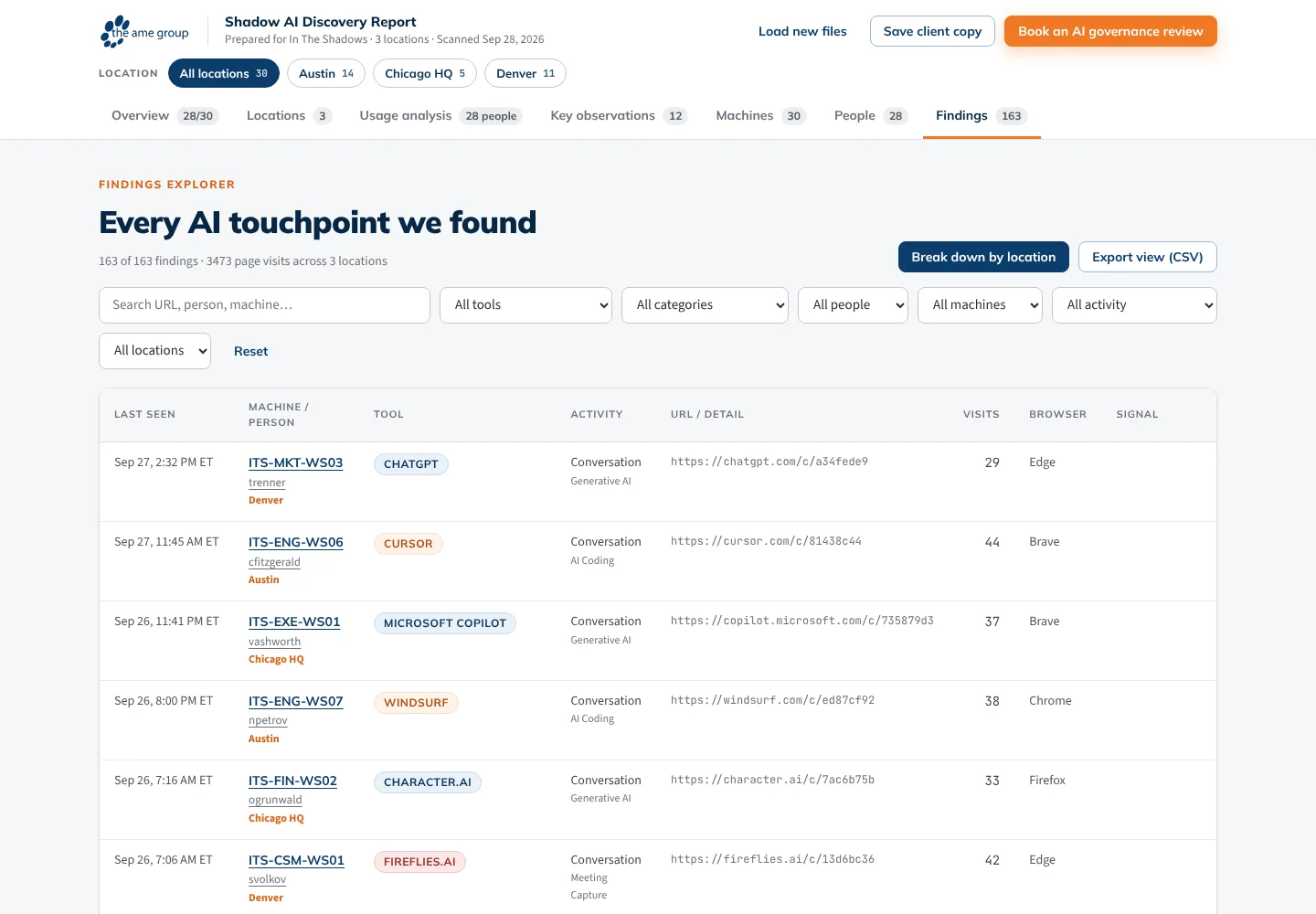Select the Findings tab

[982, 115]
